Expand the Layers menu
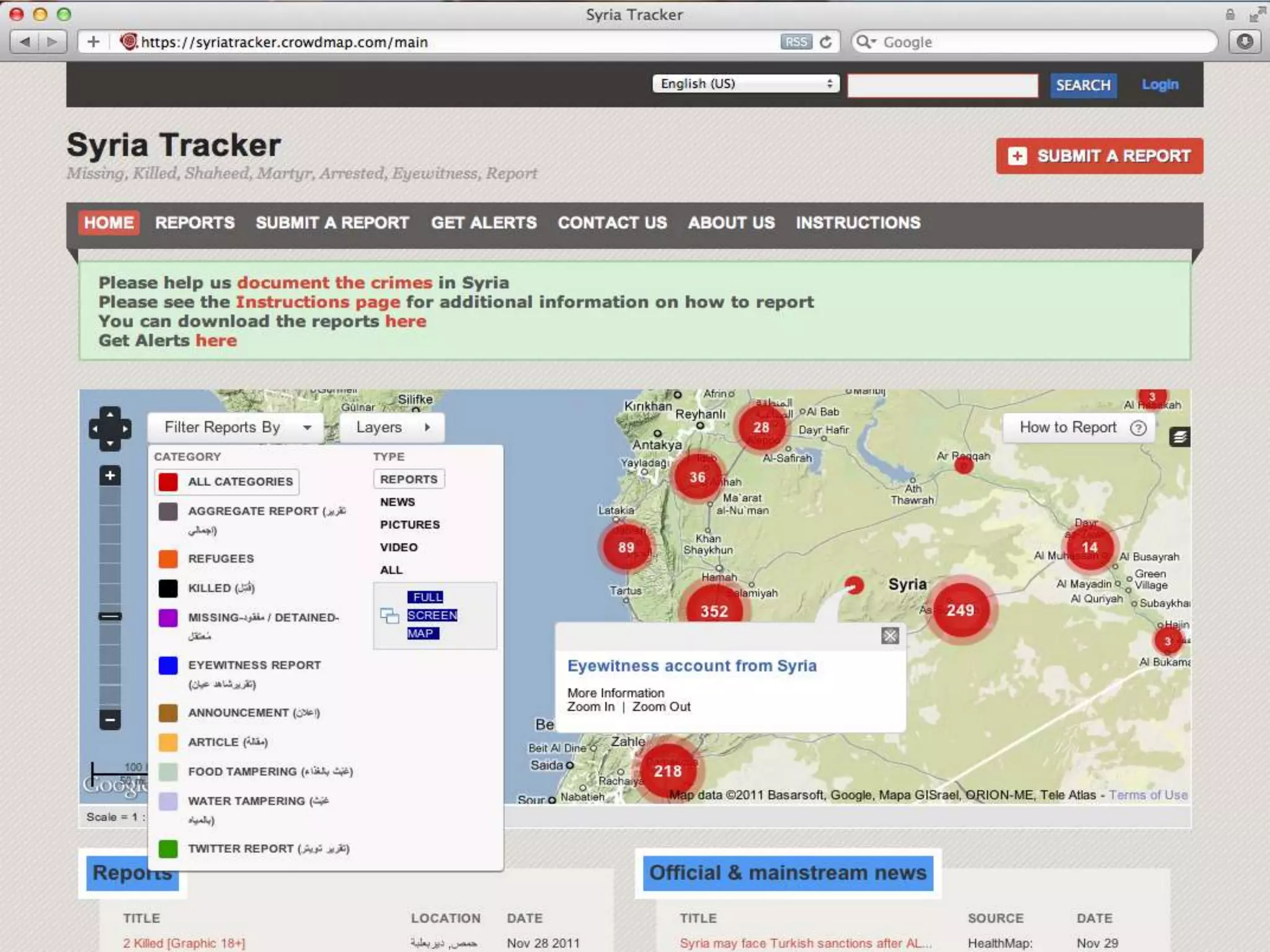The image size is (1270, 952). [x=392, y=428]
